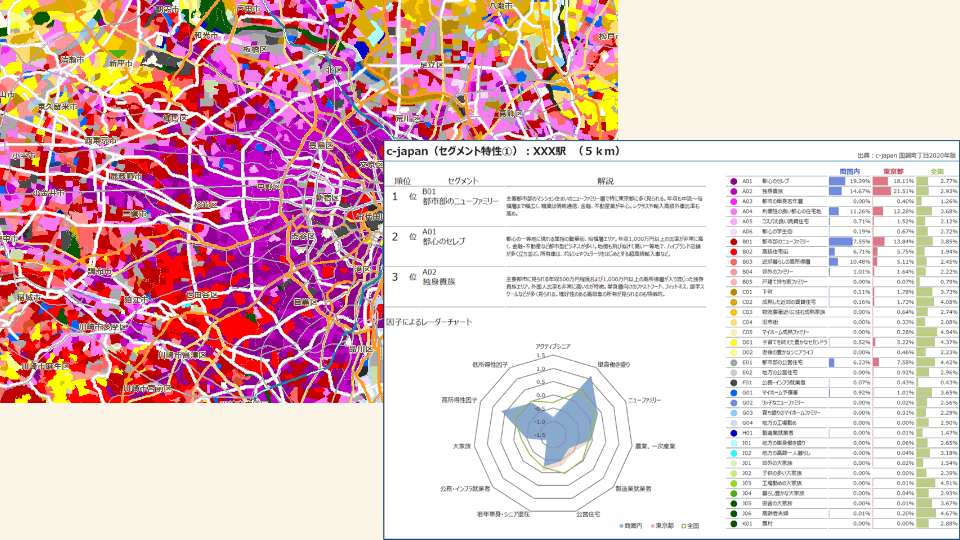The height and width of the screenshot is (540, 960).
Task: Click the G01 blue legend dot
Action: point(733,392)
